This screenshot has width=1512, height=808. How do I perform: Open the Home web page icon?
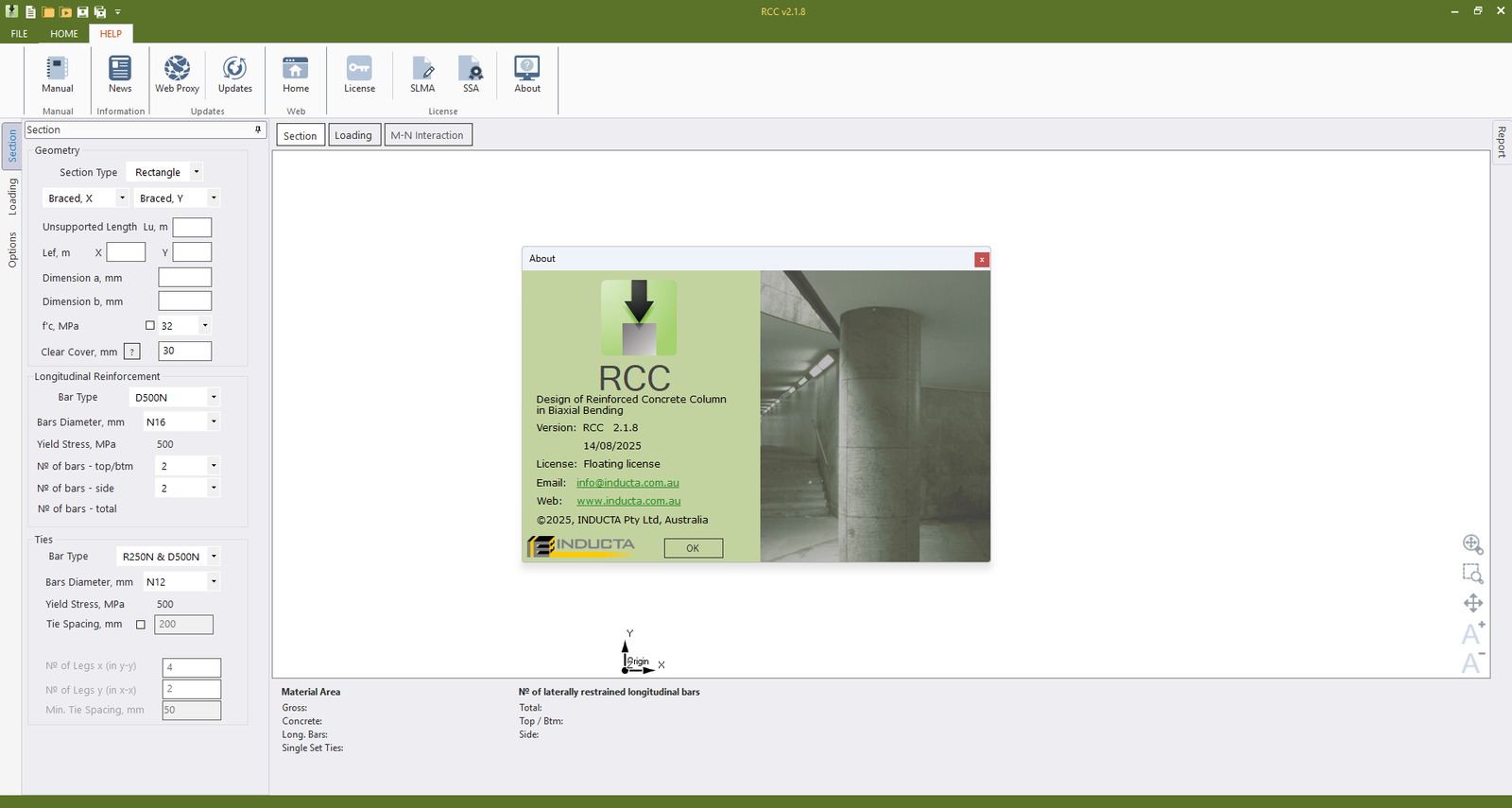point(296,75)
